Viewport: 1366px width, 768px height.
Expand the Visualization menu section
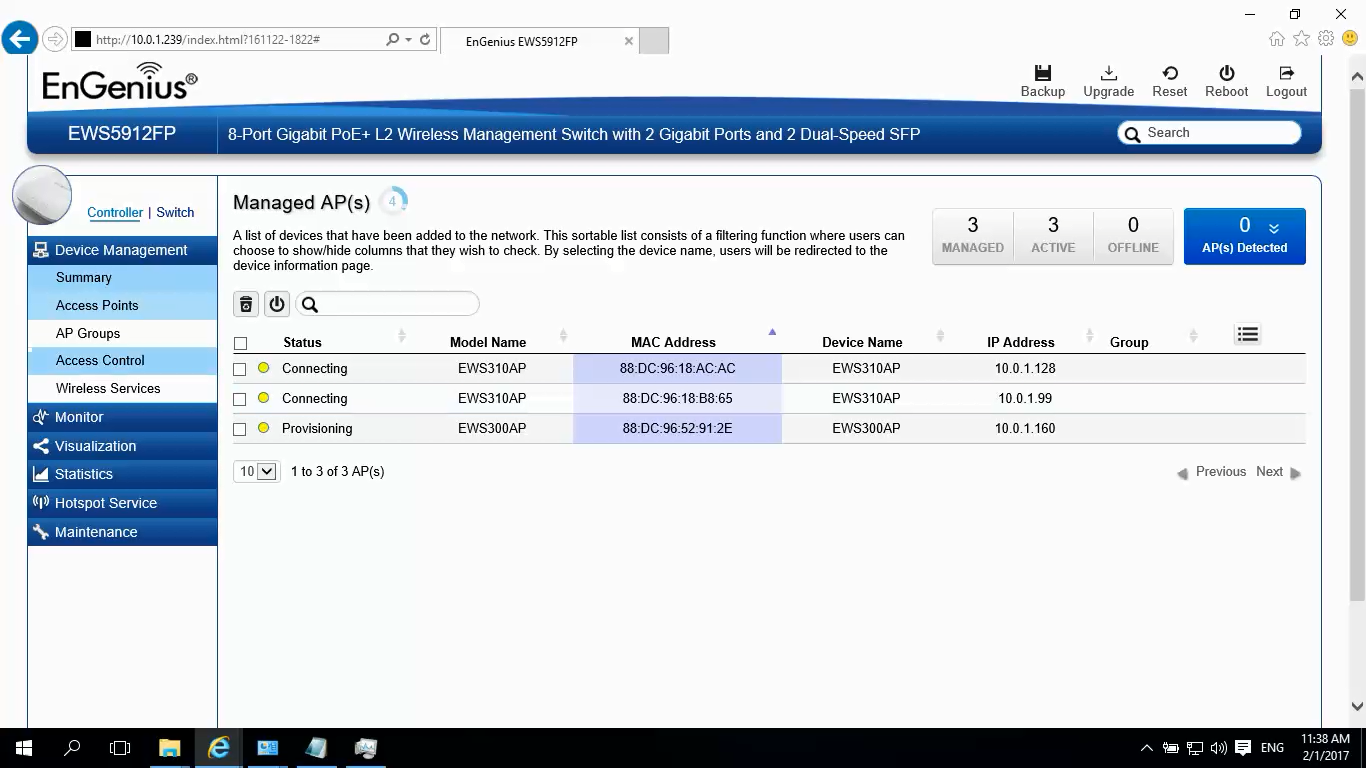click(x=122, y=446)
